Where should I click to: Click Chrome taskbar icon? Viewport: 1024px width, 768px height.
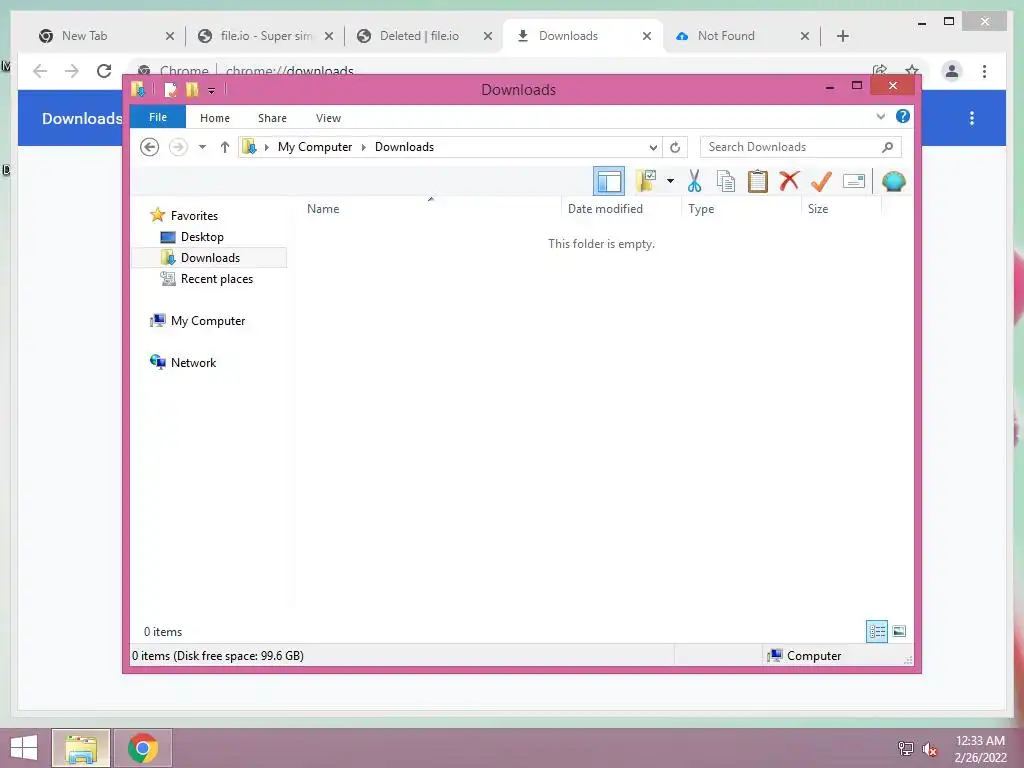pyautogui.click(x=143, y=748)
